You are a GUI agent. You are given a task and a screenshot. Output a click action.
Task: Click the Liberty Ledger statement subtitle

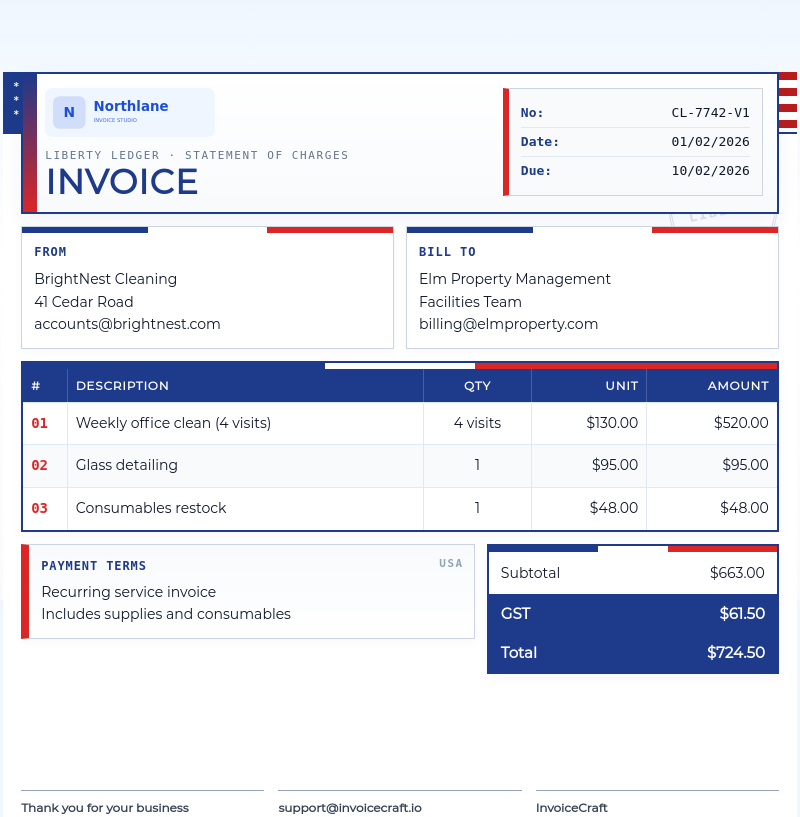[x=196, y=155]
